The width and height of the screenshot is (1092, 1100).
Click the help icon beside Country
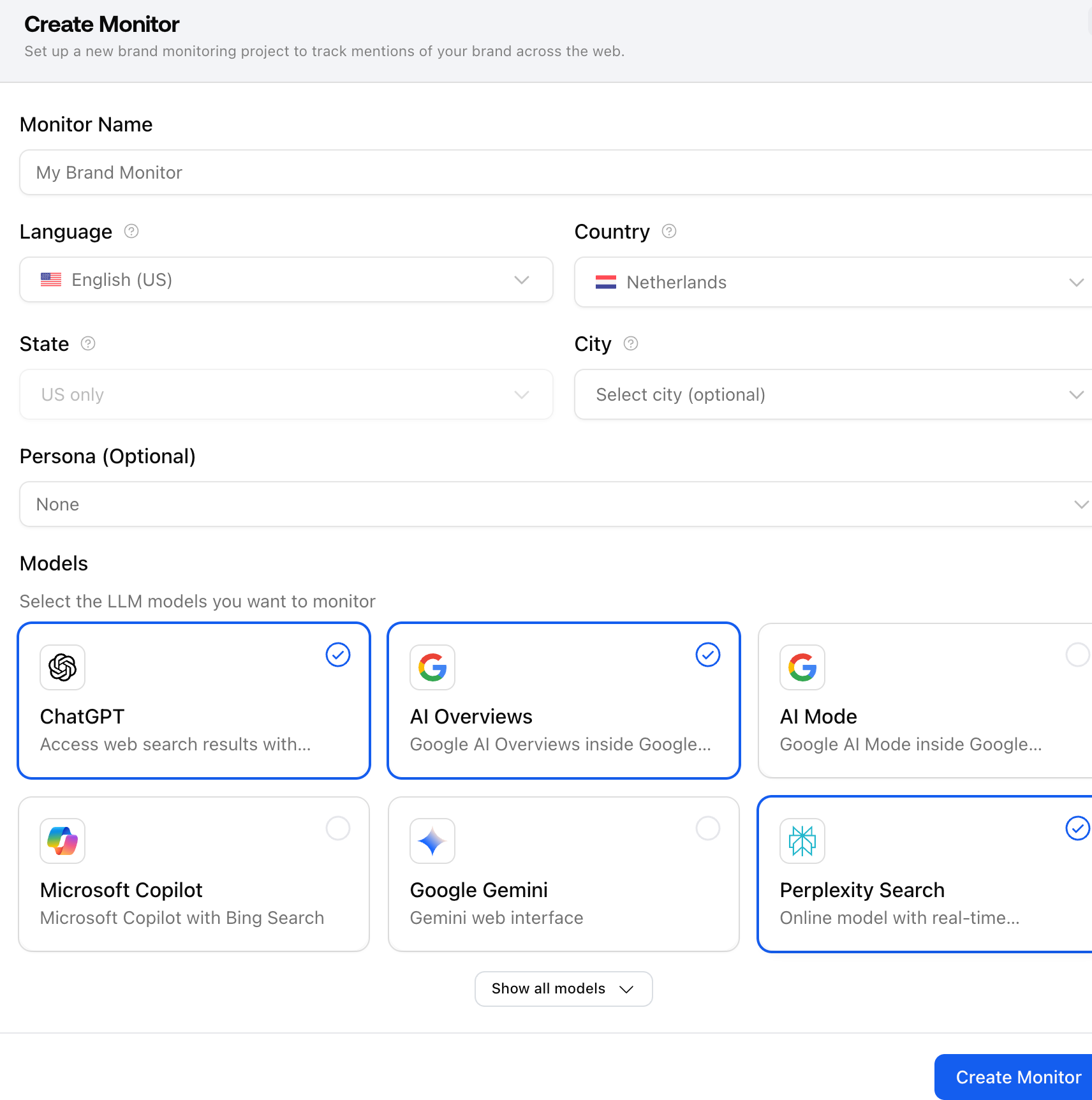click(x=669, y=231)
